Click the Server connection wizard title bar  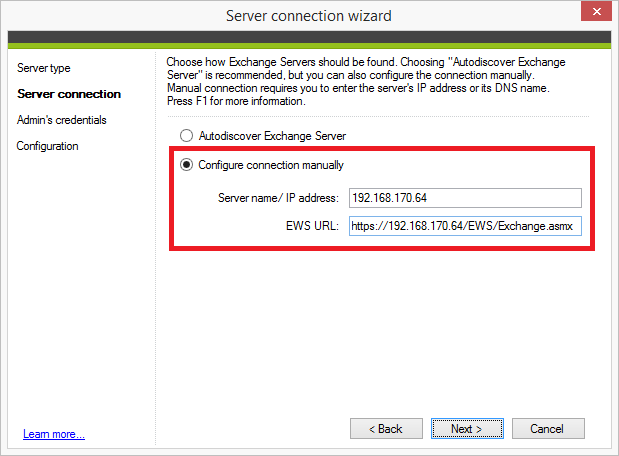click(x=309, y=16)
